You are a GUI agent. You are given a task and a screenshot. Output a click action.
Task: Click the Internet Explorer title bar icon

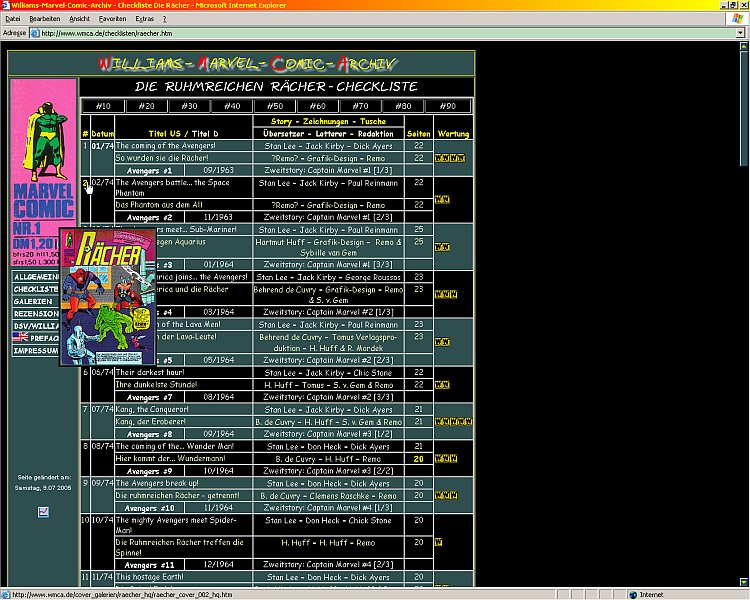[5, 5]
